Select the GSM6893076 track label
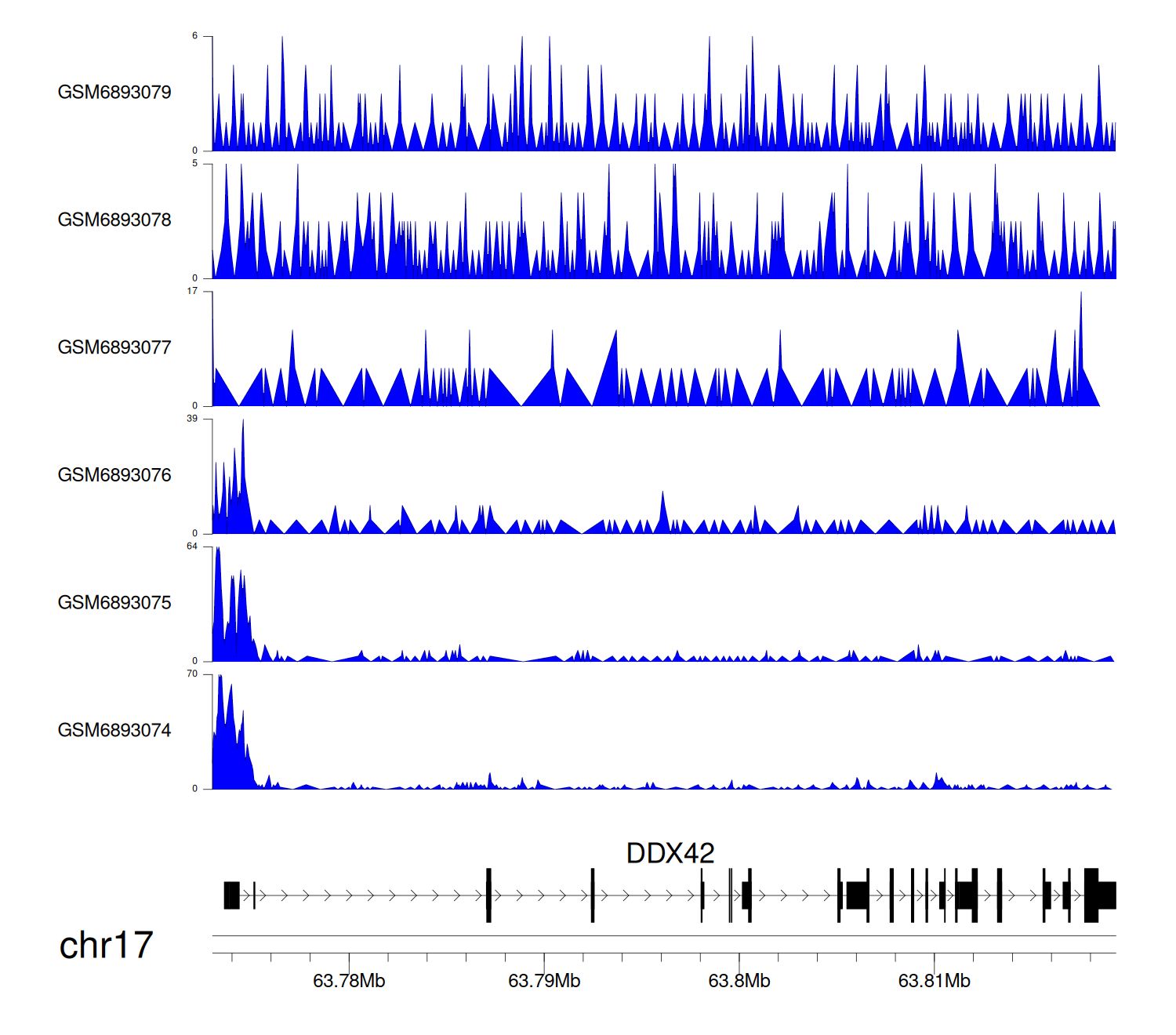The width and height of the screenshot is (1176, 1035). tap(114, 475)
